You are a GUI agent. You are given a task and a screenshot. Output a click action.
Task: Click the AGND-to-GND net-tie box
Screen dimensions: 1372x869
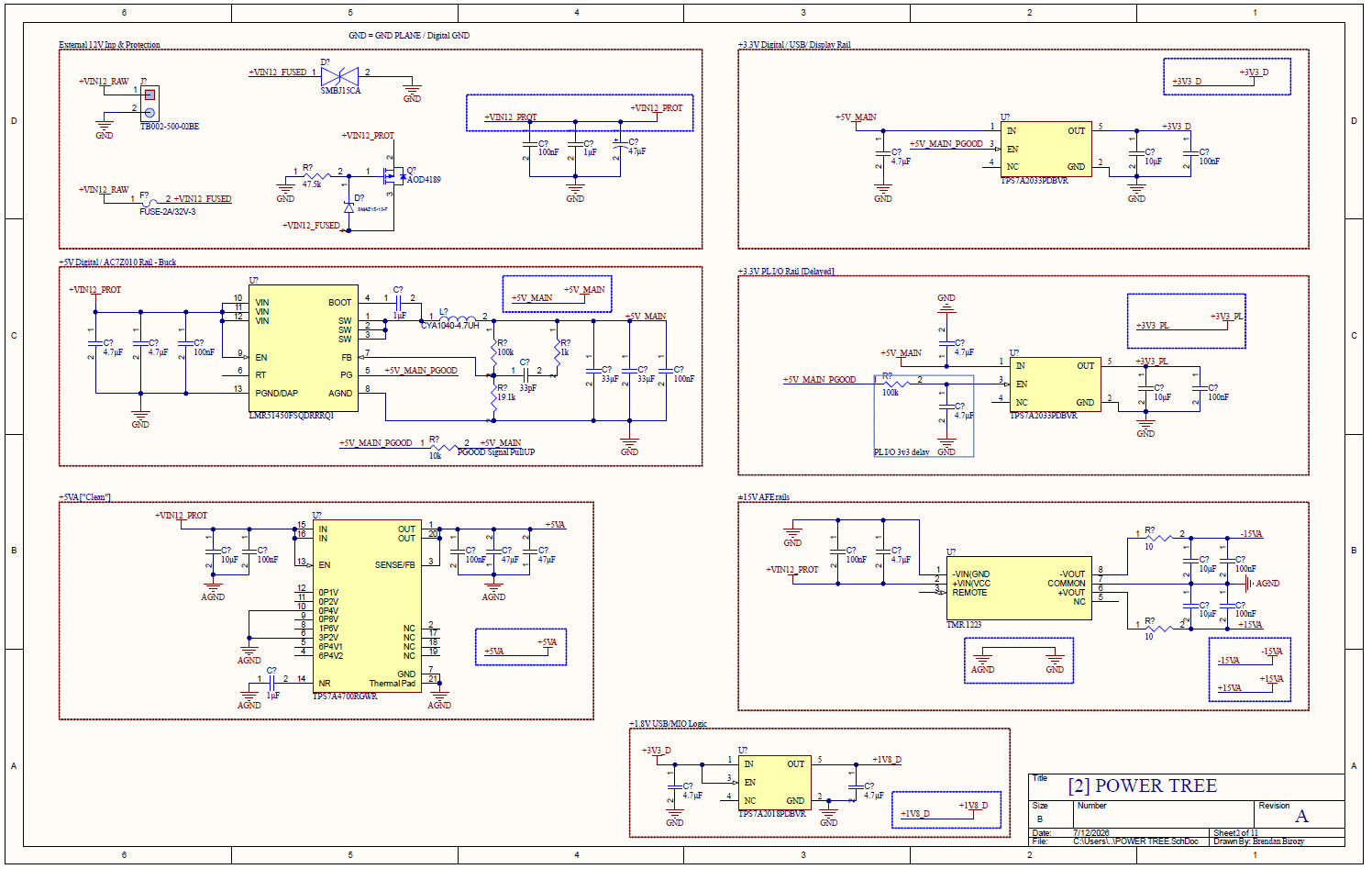(x=1019, y=661)
